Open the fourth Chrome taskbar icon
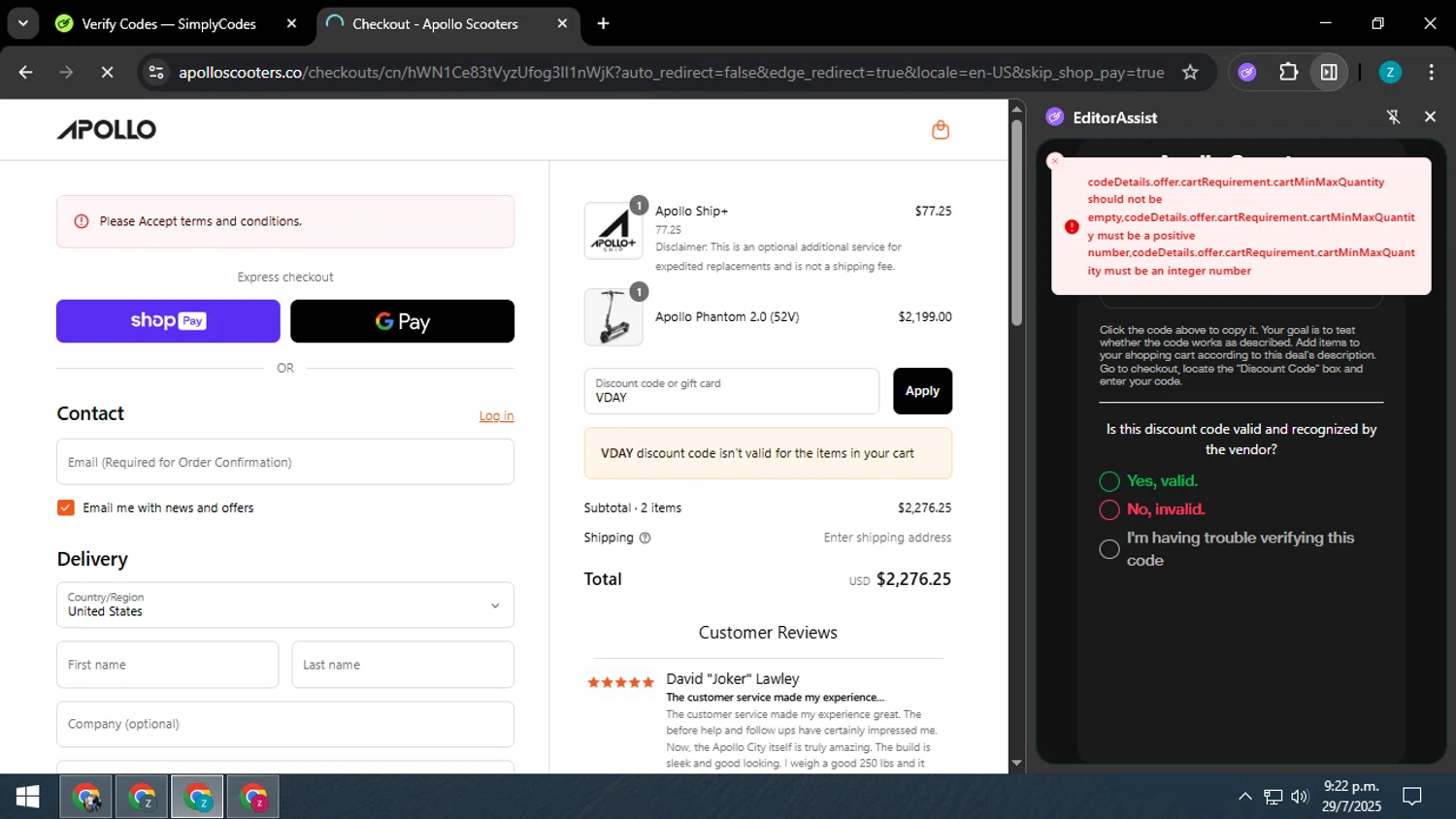This screenshot has width=1456, height=819. (253, 797)
